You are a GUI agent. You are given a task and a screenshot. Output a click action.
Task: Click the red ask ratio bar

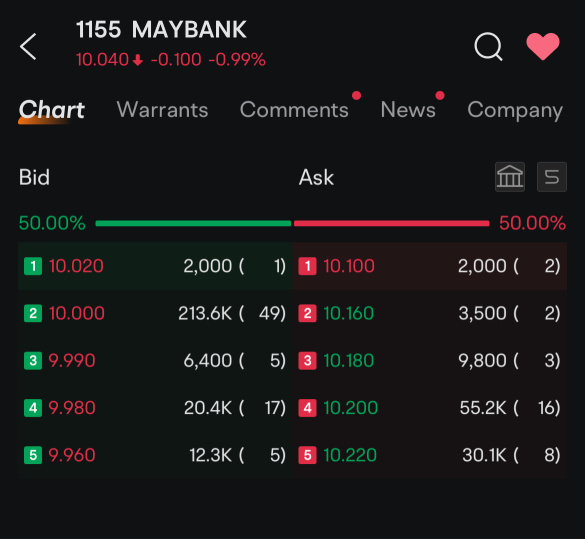click(x=391, y=223)
